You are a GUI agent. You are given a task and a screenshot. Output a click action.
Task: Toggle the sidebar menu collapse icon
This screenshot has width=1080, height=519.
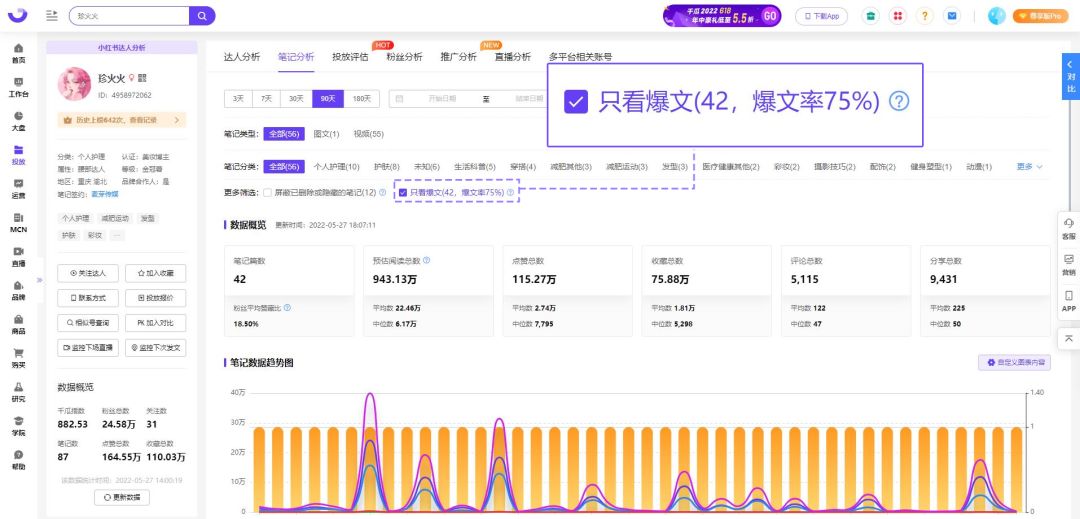[52, 16]
